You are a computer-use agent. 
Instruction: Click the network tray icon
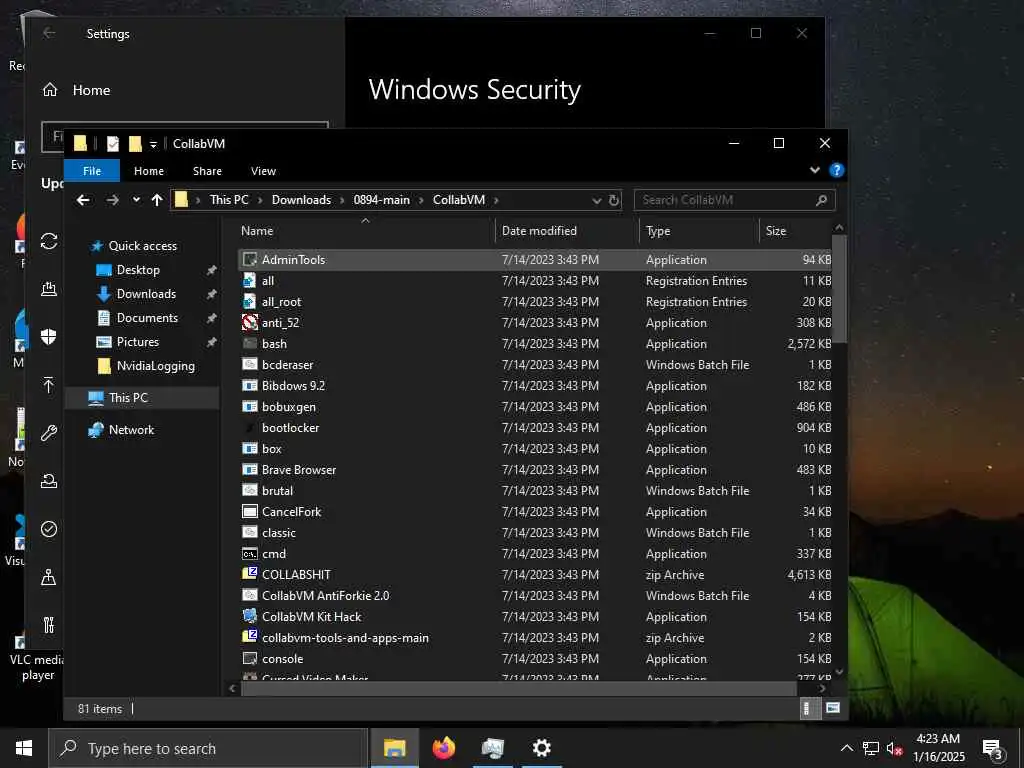click(871, 748)
